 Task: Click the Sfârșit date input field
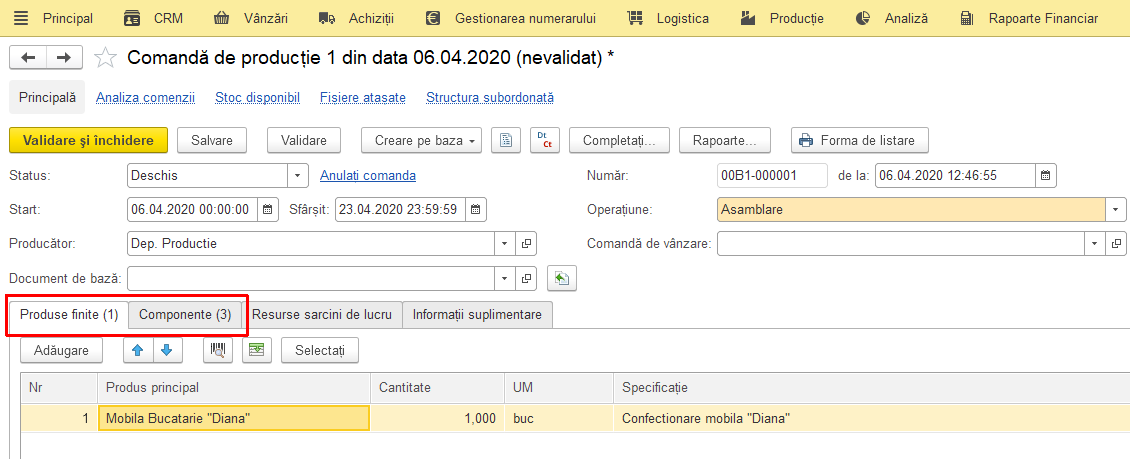(401, 210)
